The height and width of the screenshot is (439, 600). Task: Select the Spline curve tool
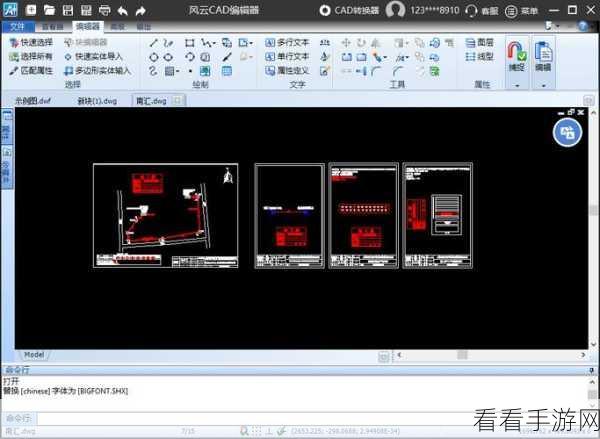(x=153, y=71)
